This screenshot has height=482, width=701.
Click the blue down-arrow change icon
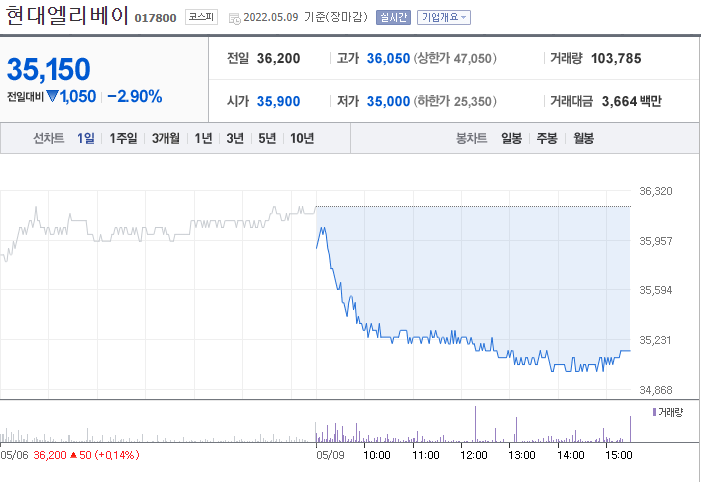(x=52, y=96)
